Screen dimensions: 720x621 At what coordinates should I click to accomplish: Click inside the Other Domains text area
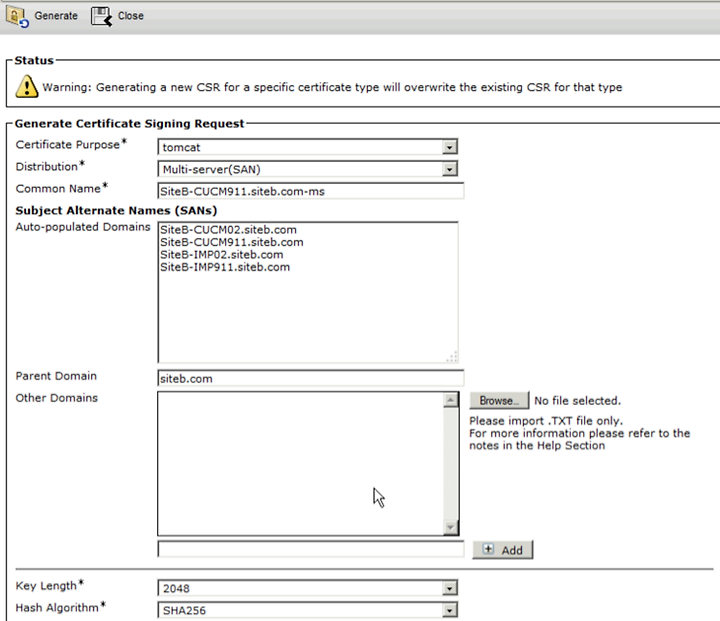301,463
